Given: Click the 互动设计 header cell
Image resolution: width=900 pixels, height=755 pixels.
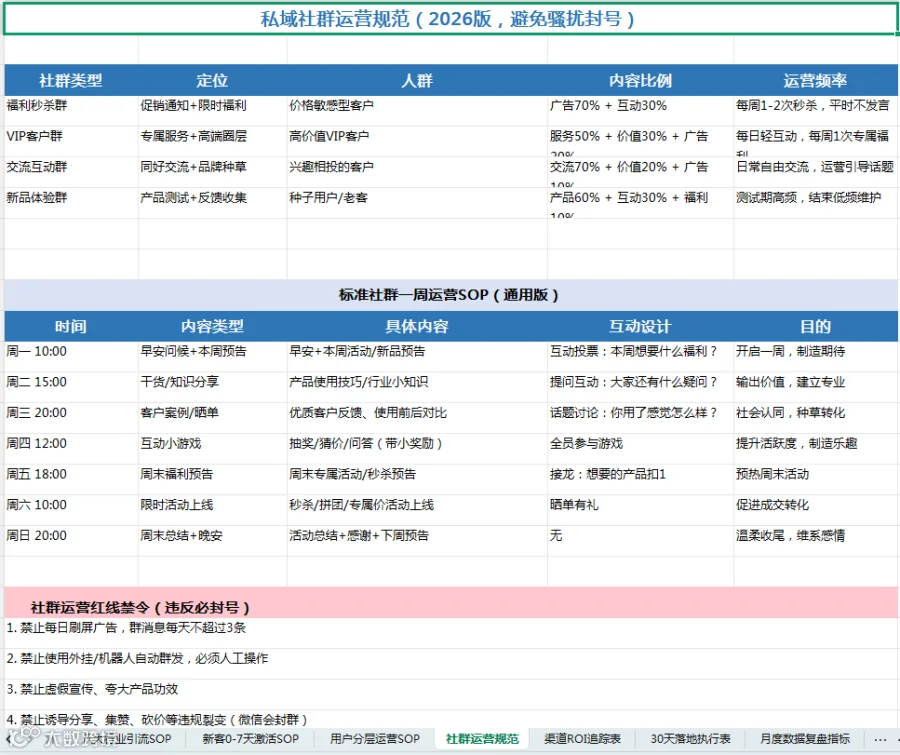Looking at the screenshot, I should coord(641,326).
